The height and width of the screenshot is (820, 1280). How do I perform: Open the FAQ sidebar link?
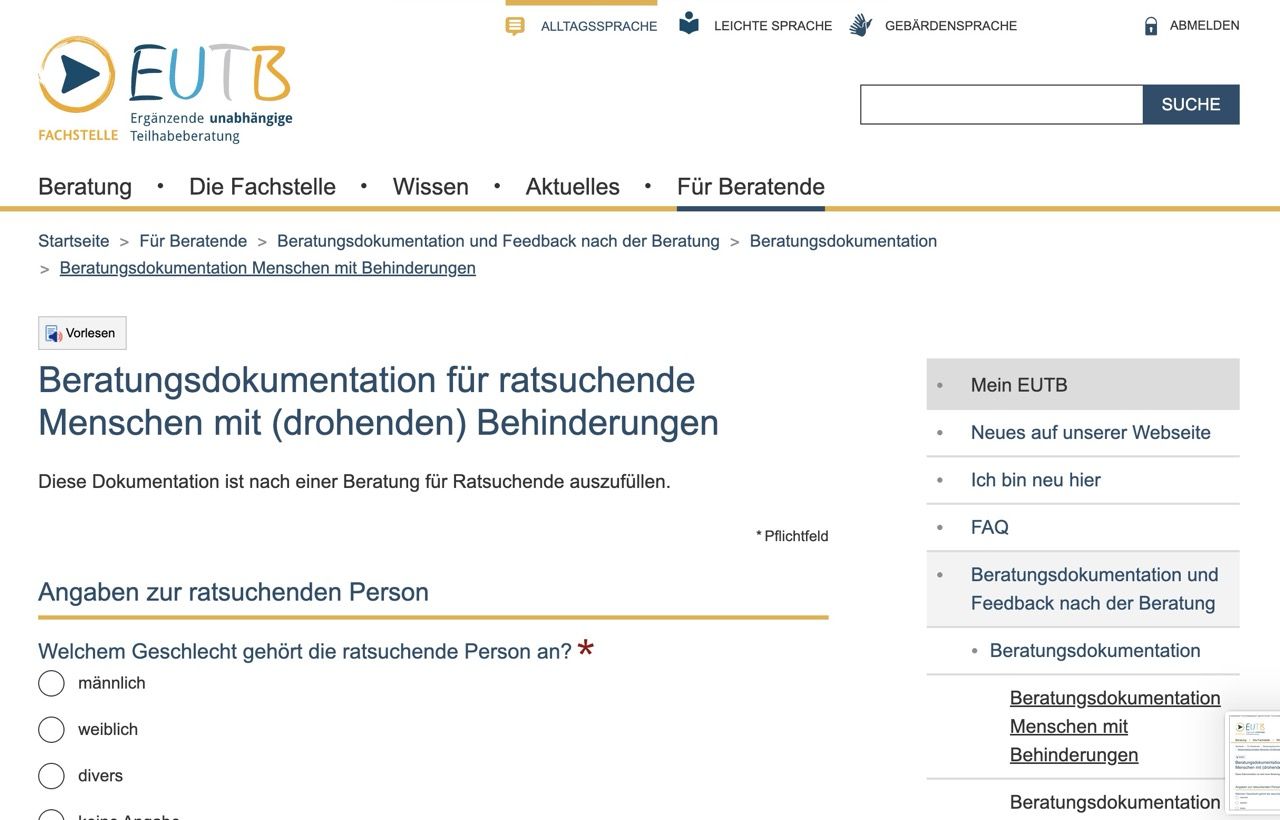coord(989,527)
